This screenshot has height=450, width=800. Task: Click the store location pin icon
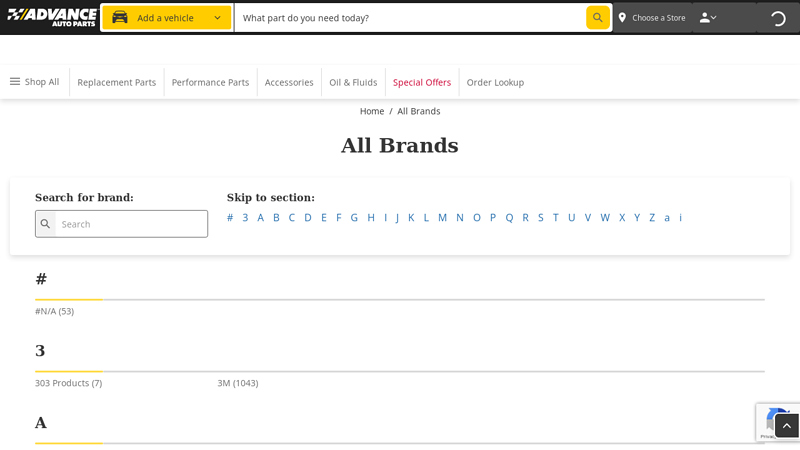pos(622,18)
